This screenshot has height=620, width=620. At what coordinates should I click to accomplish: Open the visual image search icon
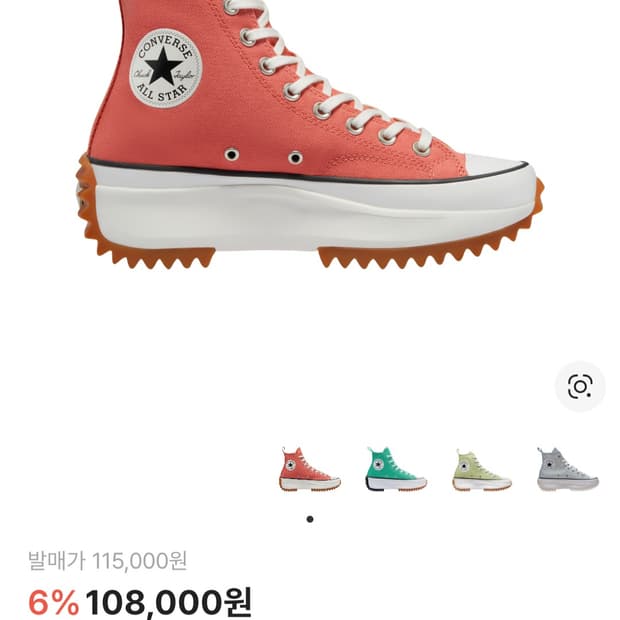click(x=580, y=386)
